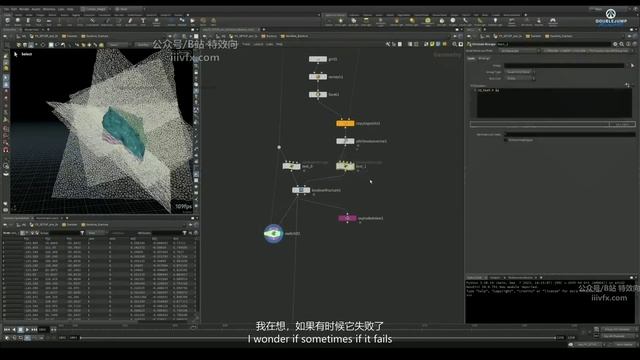Image resolution: width=640 pixels, height=360 pixels.
Task: Click the wrench tools icon in network toolbar
Action: click(388, 44)
